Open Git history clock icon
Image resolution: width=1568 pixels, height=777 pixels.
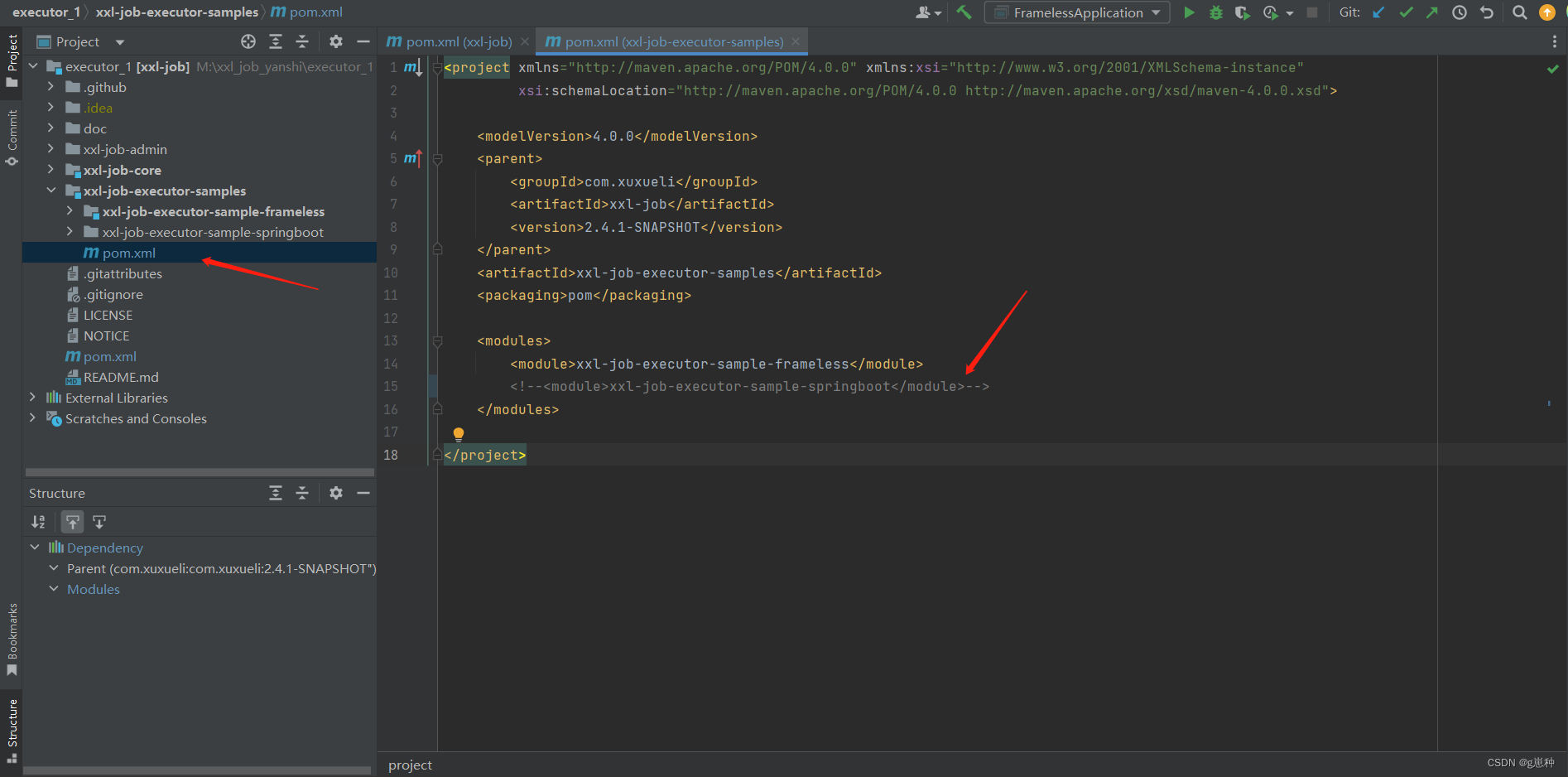click(1460, 12)
